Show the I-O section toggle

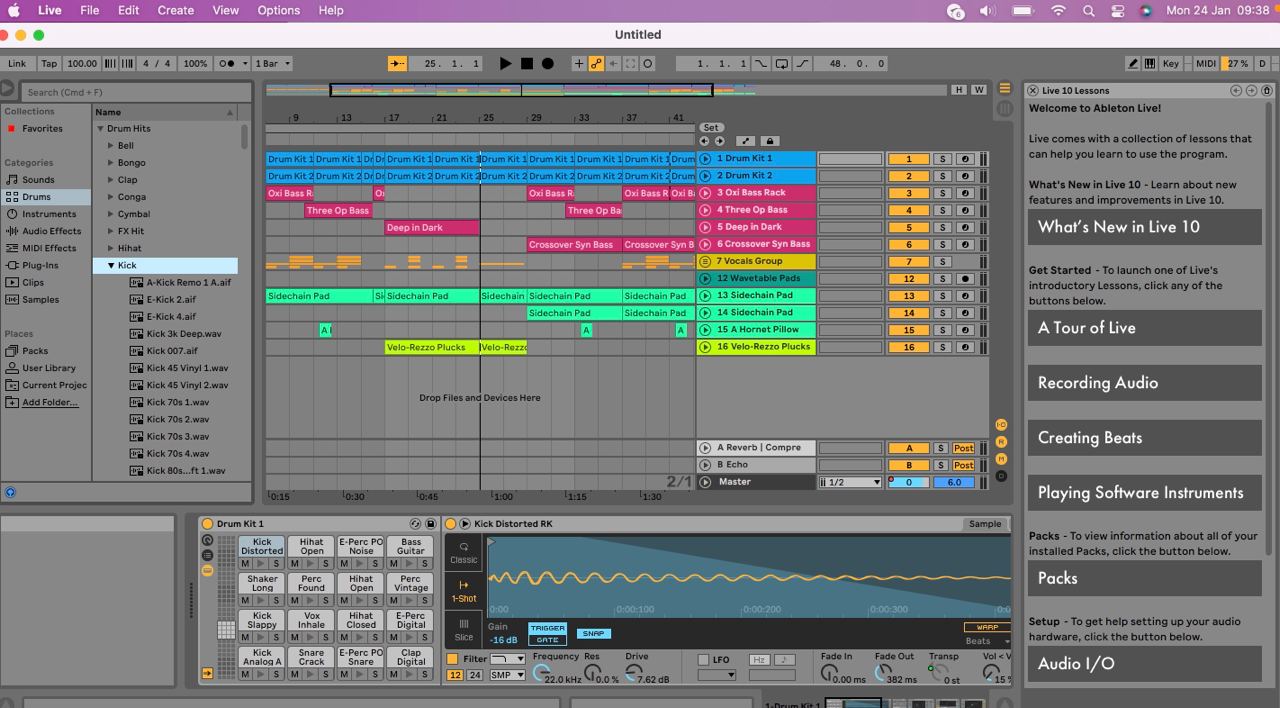[x=1001, y=425]
